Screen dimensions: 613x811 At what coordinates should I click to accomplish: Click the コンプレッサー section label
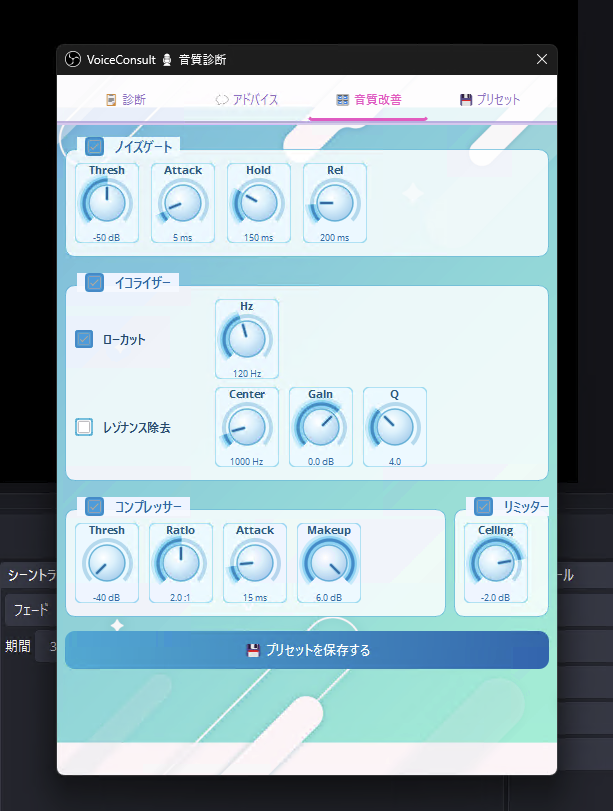pos(148,507)
